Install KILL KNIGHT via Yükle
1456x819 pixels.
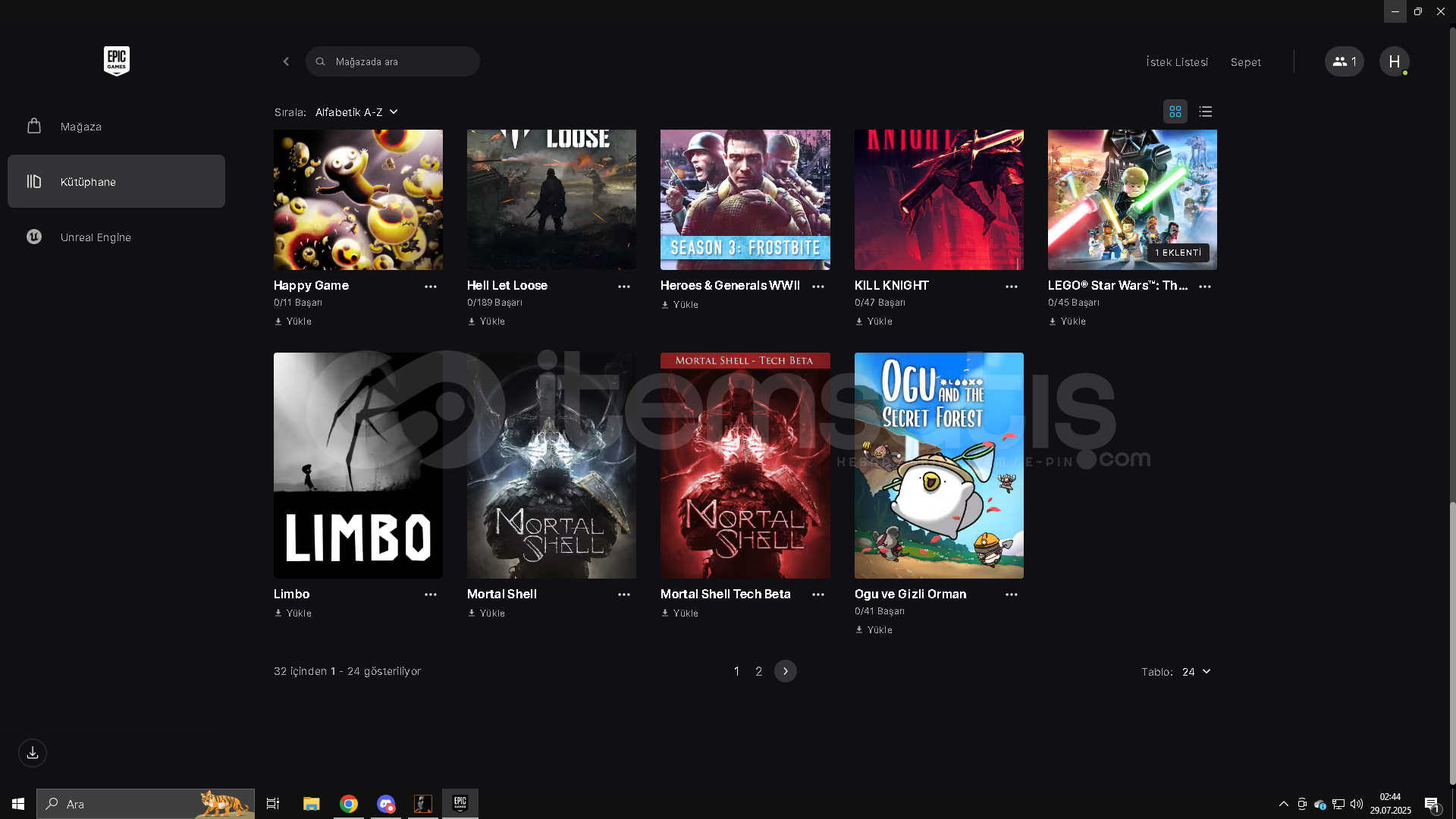pos(874,322)
